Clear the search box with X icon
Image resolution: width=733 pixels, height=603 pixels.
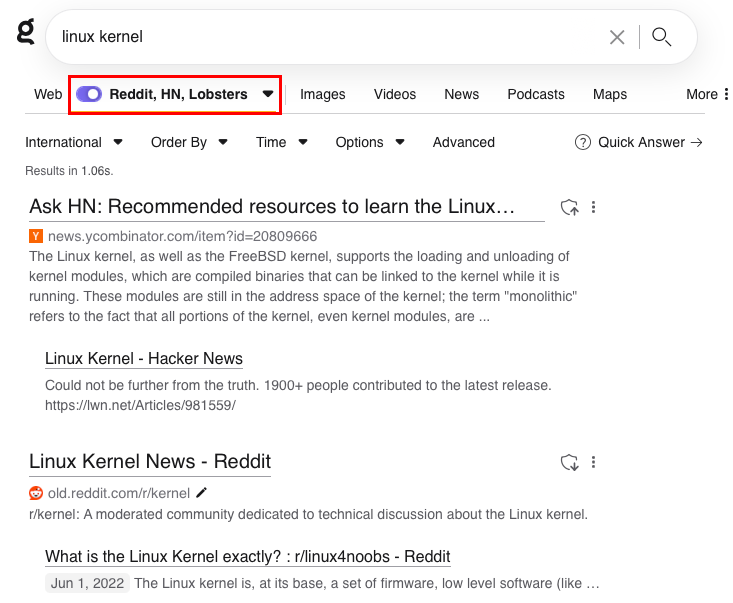pos(617,37)
